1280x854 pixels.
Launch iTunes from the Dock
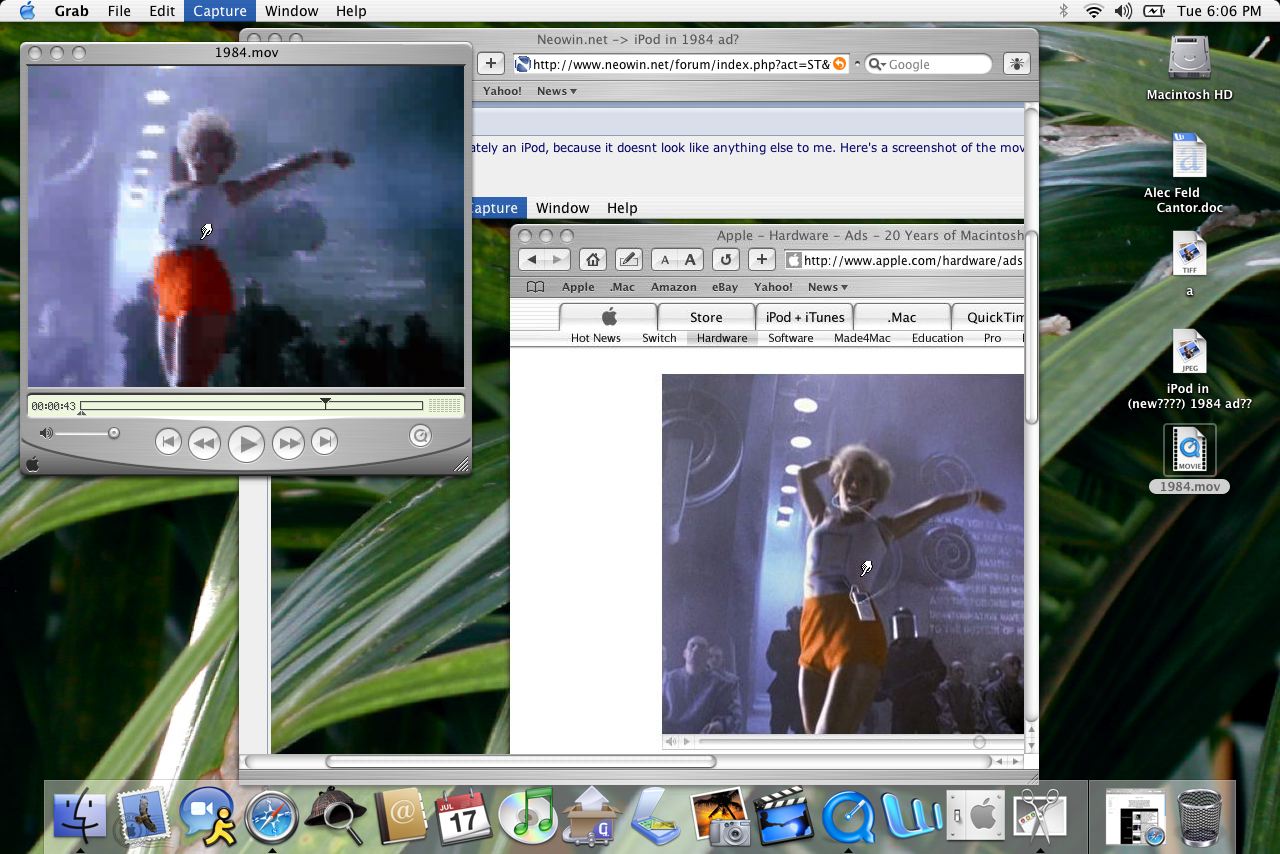[x=527, y=816]
